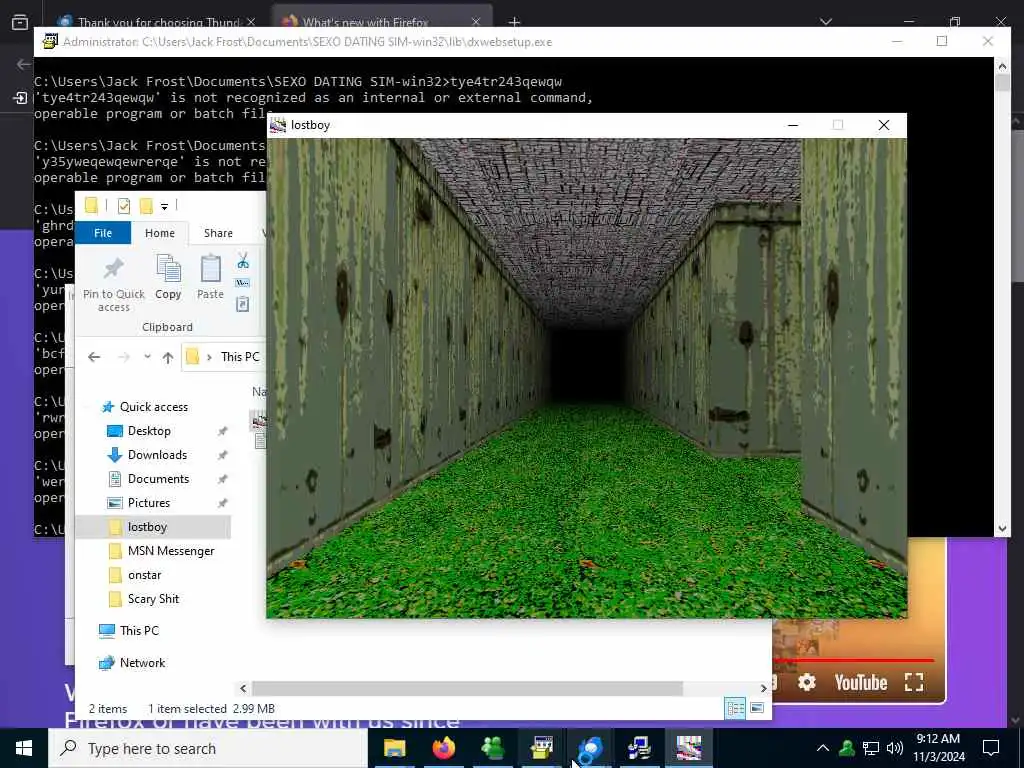Viewport: 1024px width, 768px height.
Task: Open Firefox from the taskbar
Action: [444, 748]
